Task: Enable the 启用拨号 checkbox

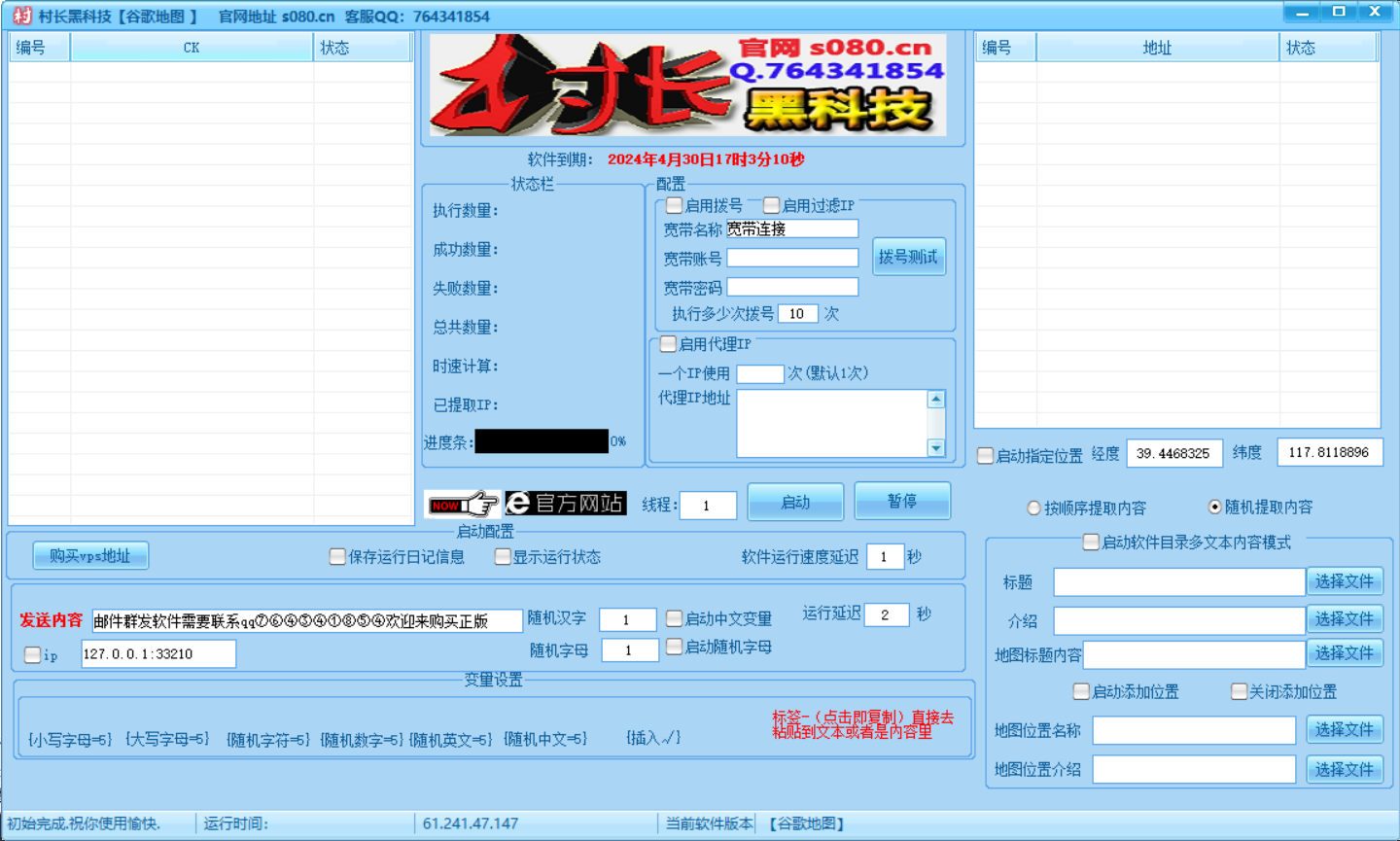Action: (674, 205)
